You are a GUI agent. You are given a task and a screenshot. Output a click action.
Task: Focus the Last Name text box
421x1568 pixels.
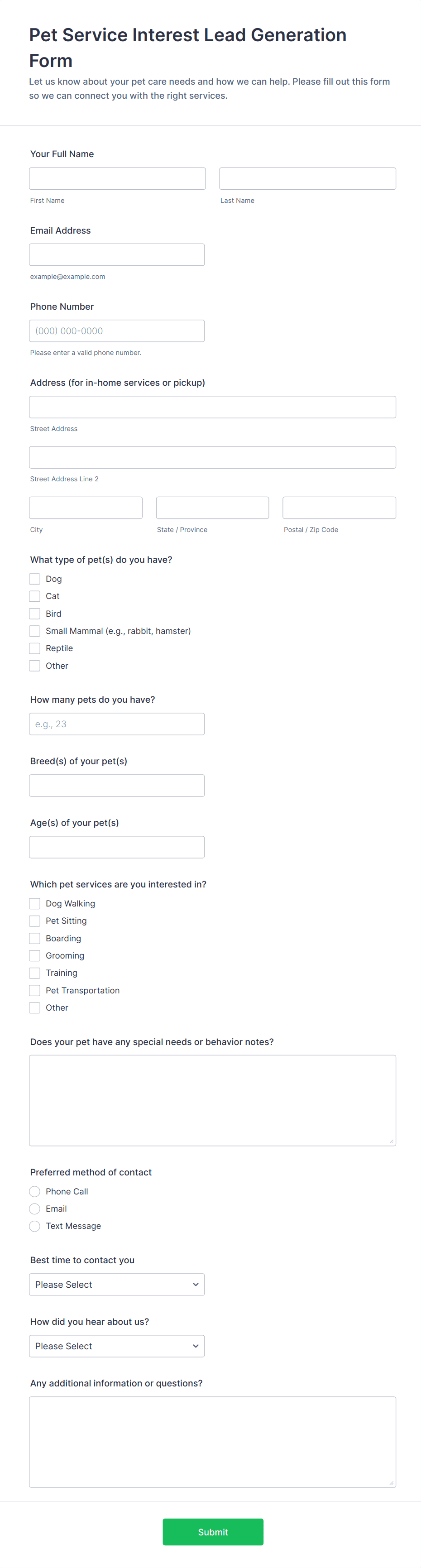pyautogui.click(x=307, y=179)
